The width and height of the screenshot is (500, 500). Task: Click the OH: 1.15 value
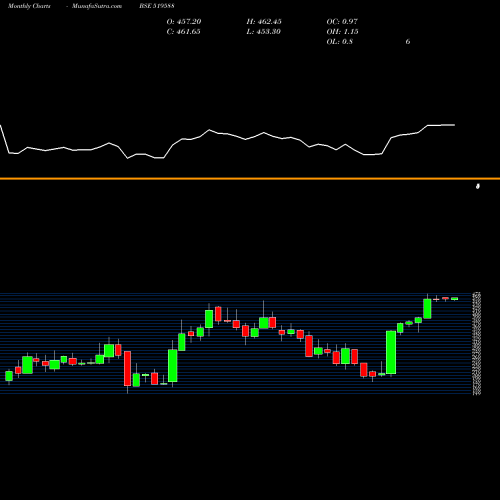point(342,32)
